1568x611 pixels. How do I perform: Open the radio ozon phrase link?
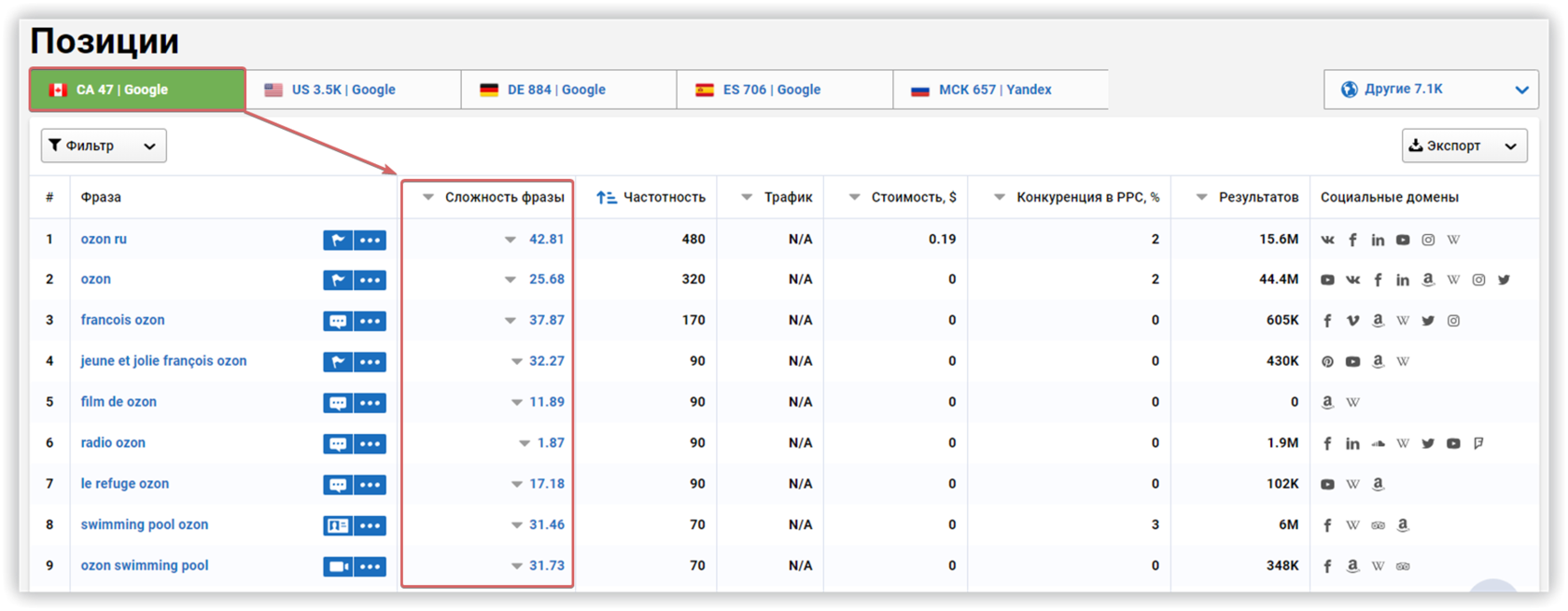coord(113,443)
